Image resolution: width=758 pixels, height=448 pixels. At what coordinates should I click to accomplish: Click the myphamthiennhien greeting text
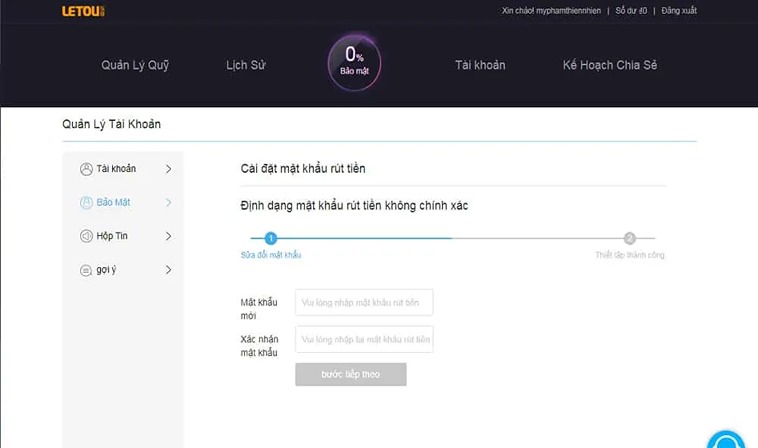(551, 11)
